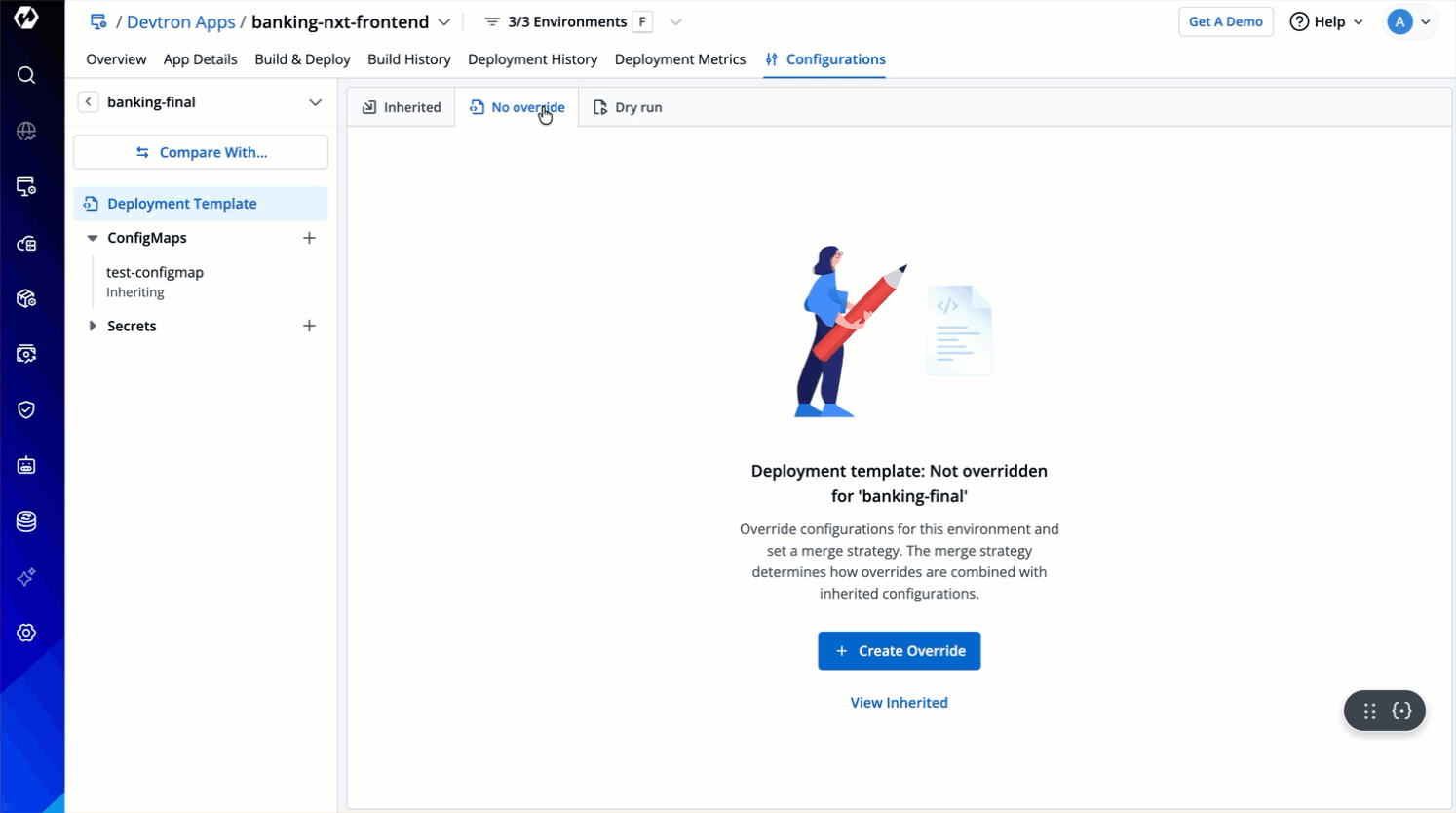Click the back arrow beside banking-final
Viewport: 1456px width, 813px height.
pyautogui.click(x=88, y=102)
